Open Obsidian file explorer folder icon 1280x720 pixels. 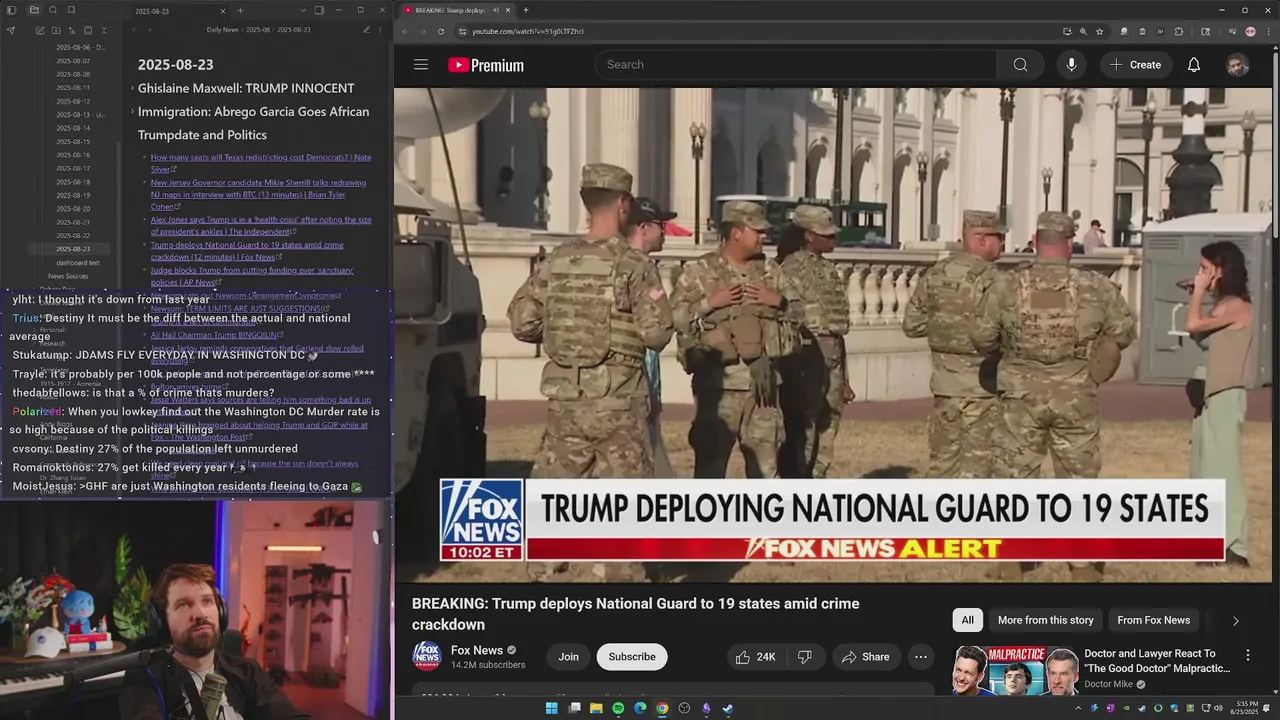(34, 10)
